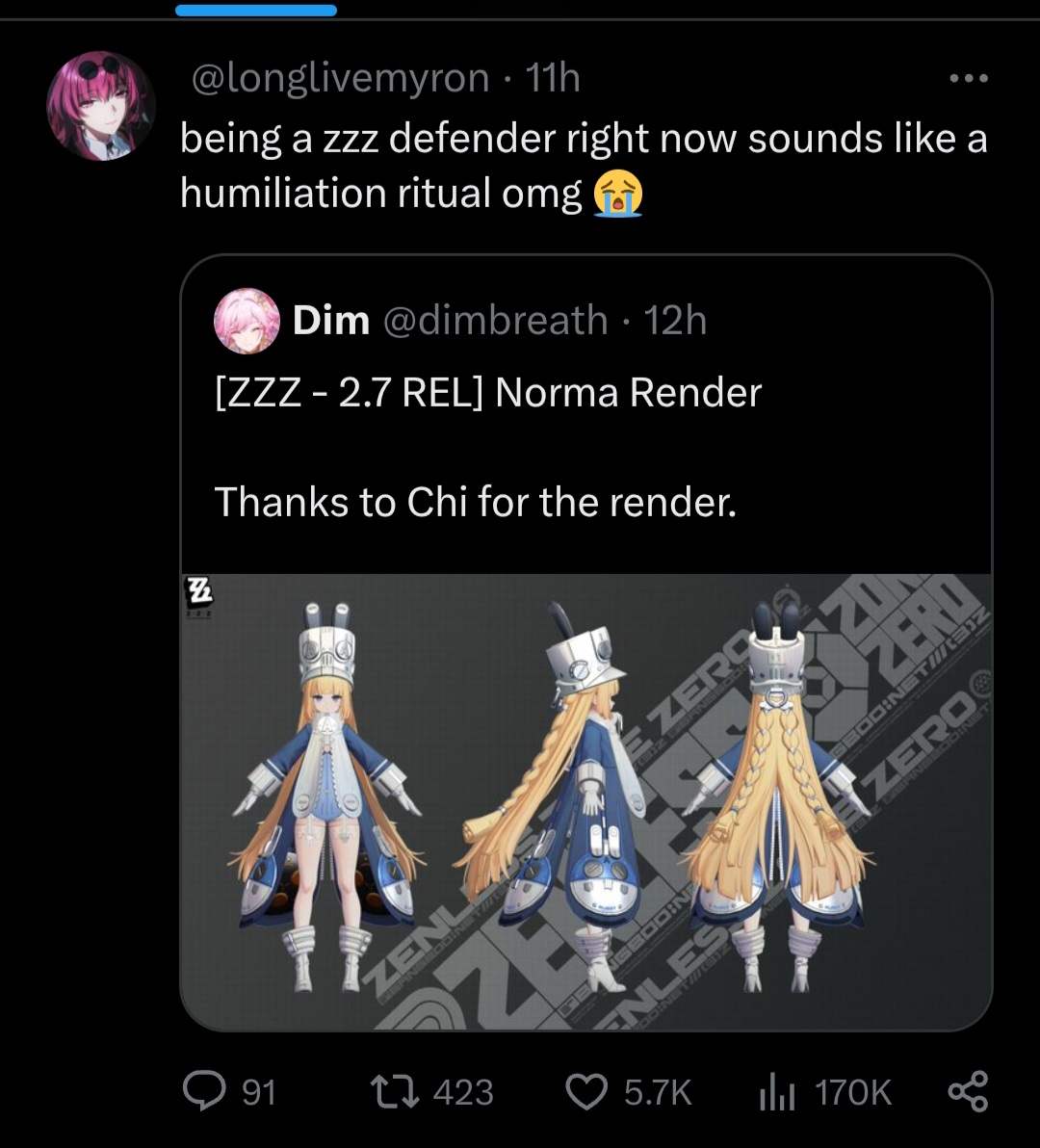Tap the share icon
Image resolution: width=1040 pixels, height=1148 pixels.
[968, 1091]
